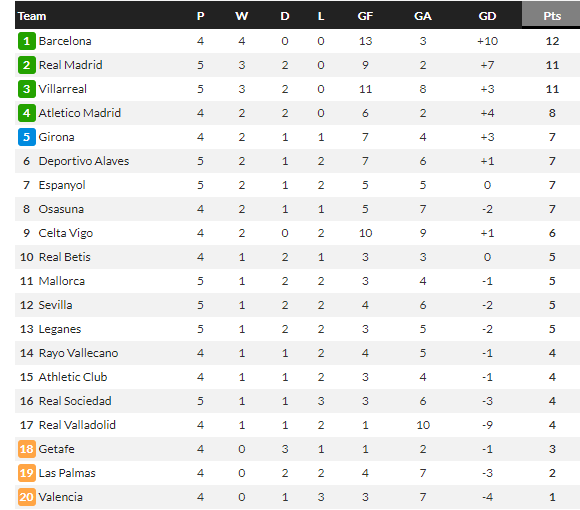The width and height of the screenshot is (580, 510).
Task: Click the orange position 18 badge
Action: click(x=27, y=449)
